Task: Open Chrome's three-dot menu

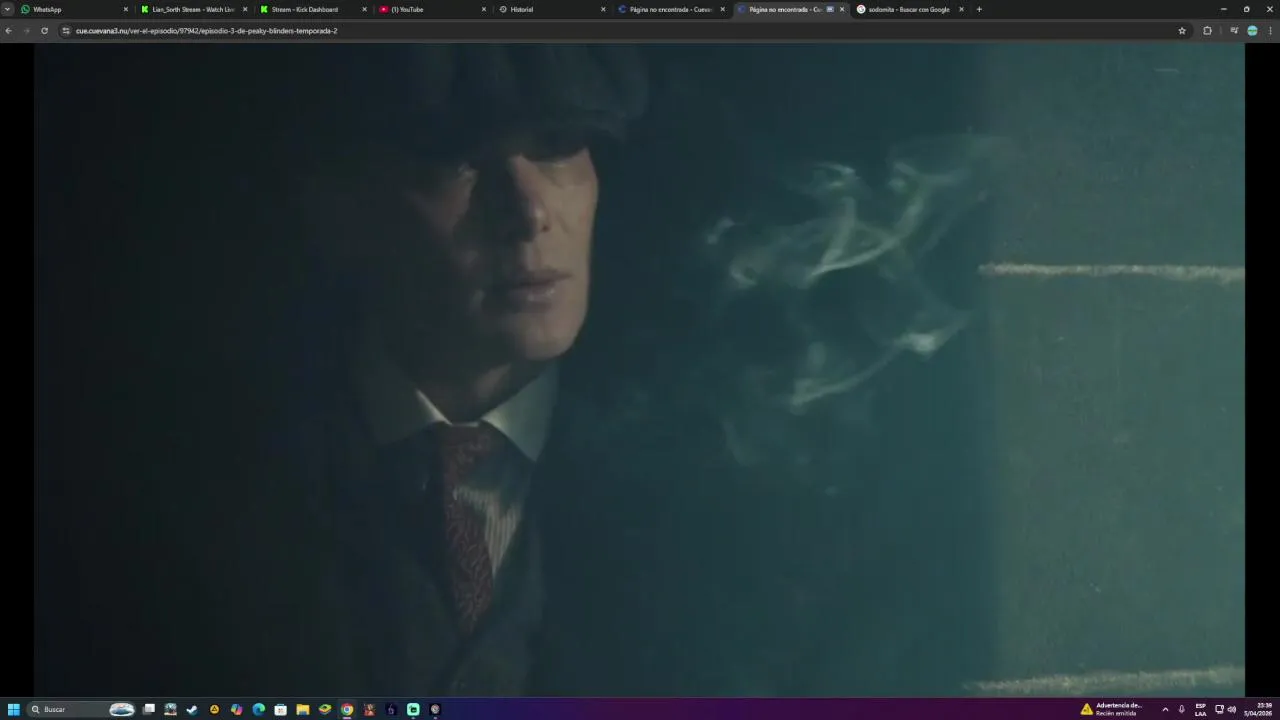Action: (x=1270, y=31)
